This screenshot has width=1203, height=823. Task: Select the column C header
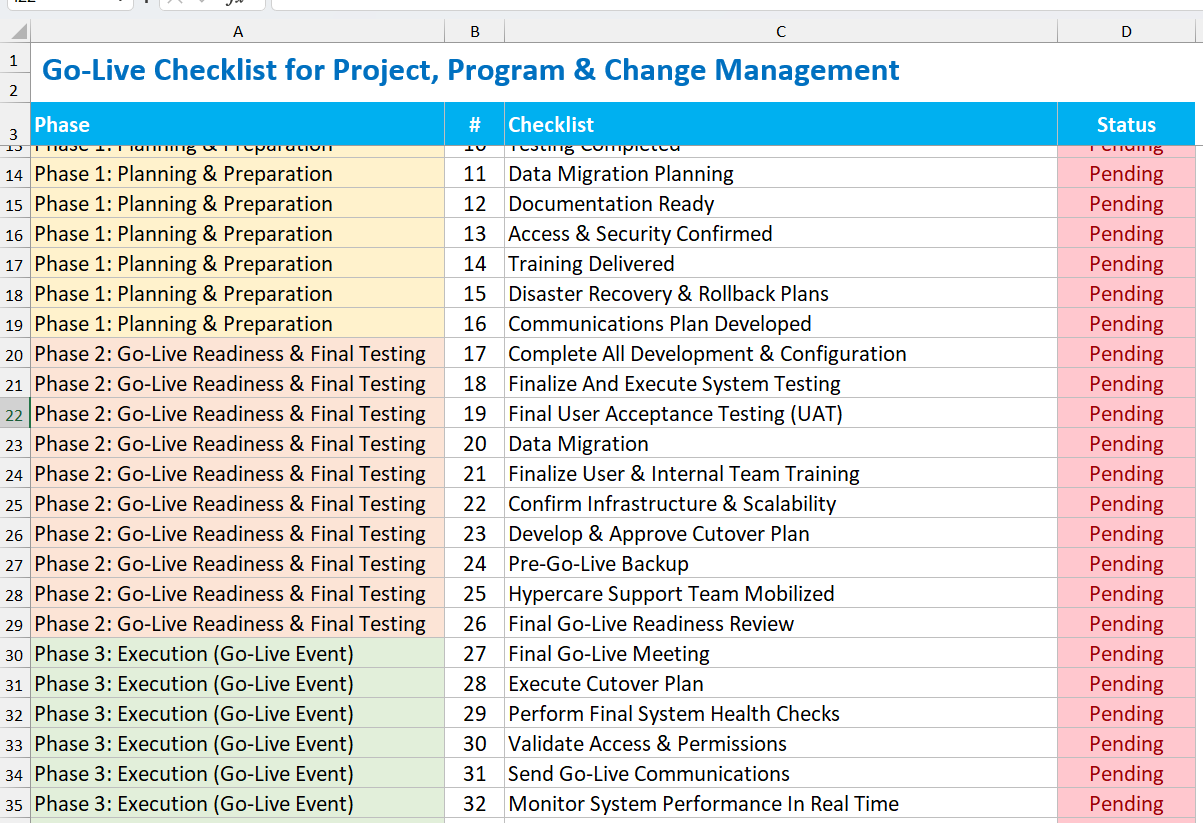click(781, 32)
